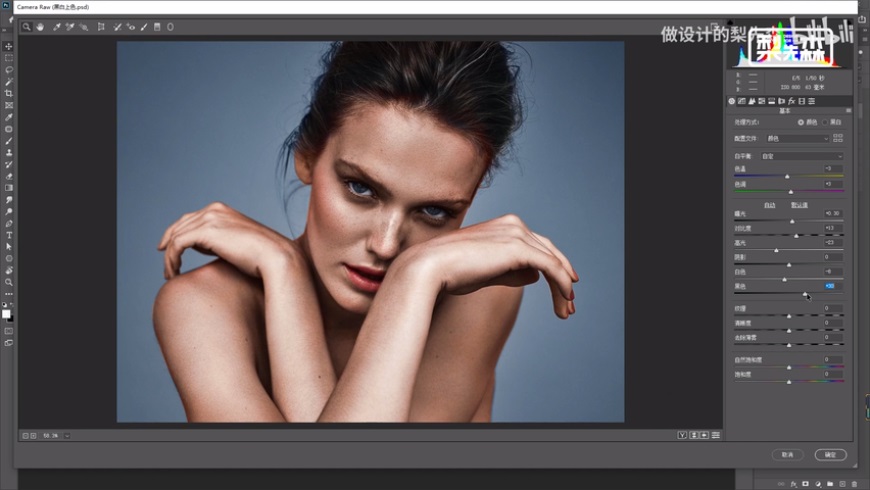Select the 颜色 (Color) treatment radio button

click(x=800, y=122)
